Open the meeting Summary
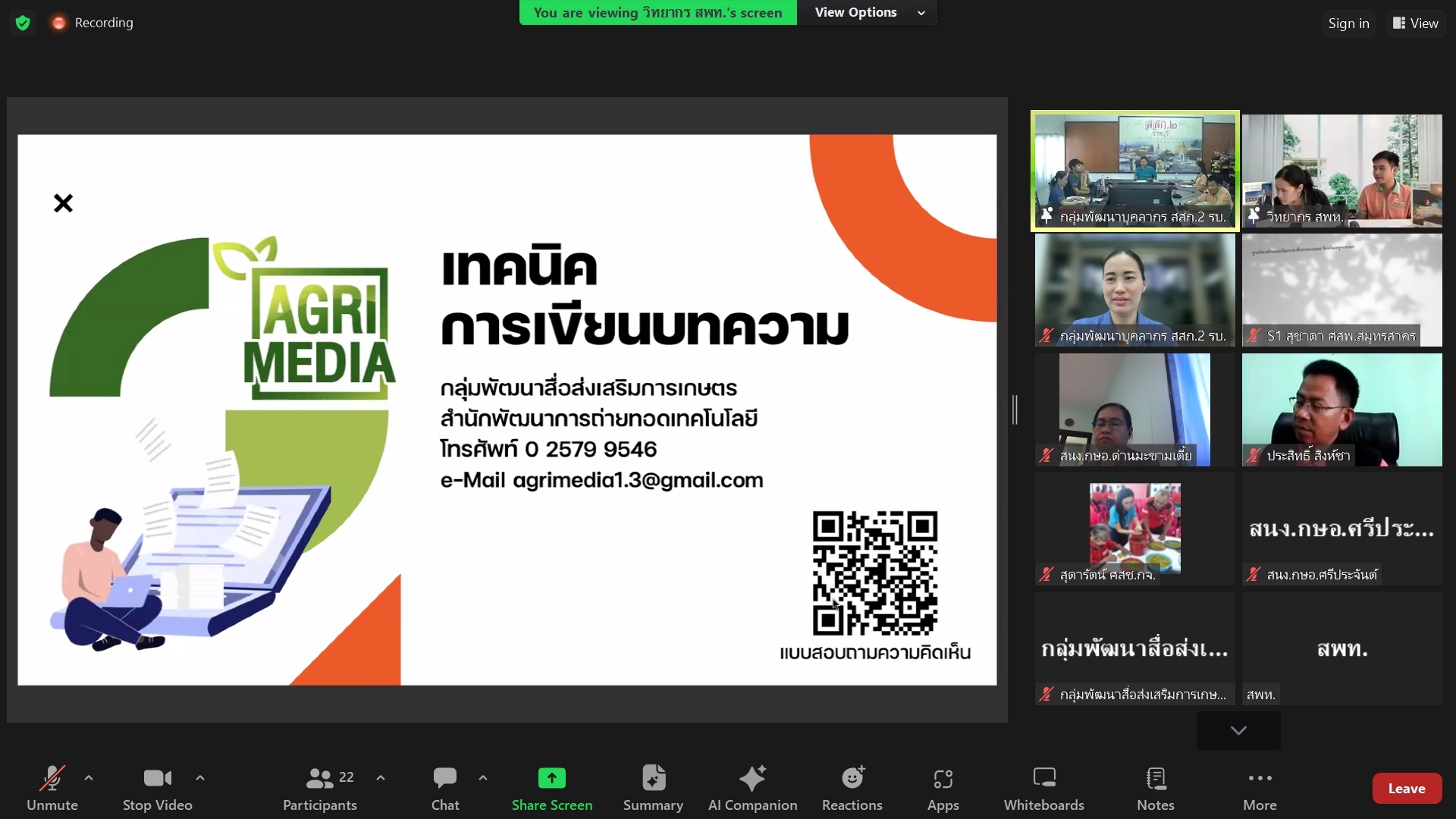Viewport: 1456px width, 819px height. click(653, 789)
